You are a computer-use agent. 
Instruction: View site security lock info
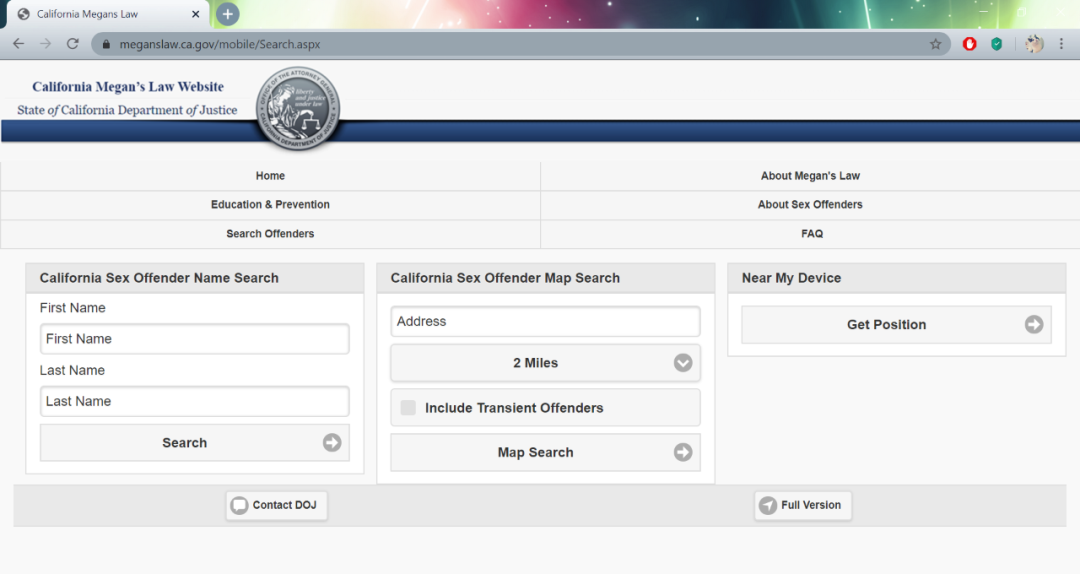[105, 44]
